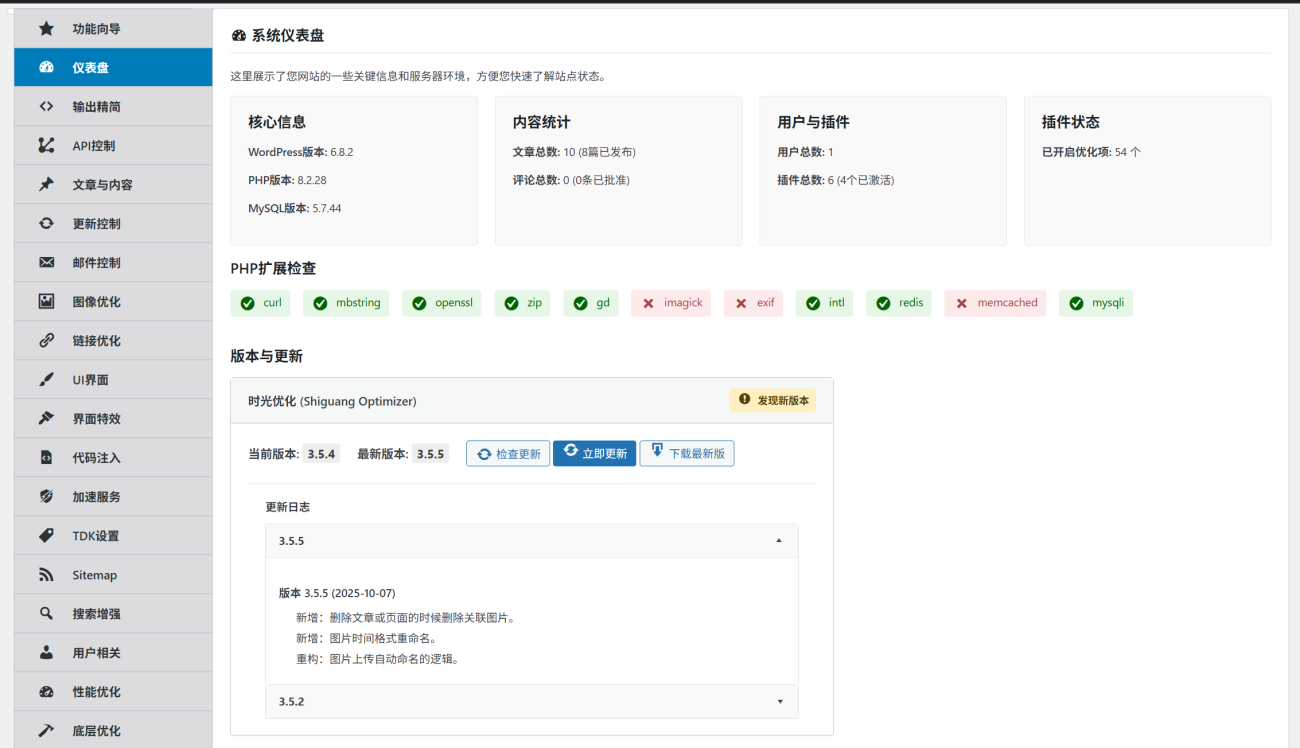1300x748 pixels.
Task: Select the user icon for 用户相关
Action: pos(45,652)
